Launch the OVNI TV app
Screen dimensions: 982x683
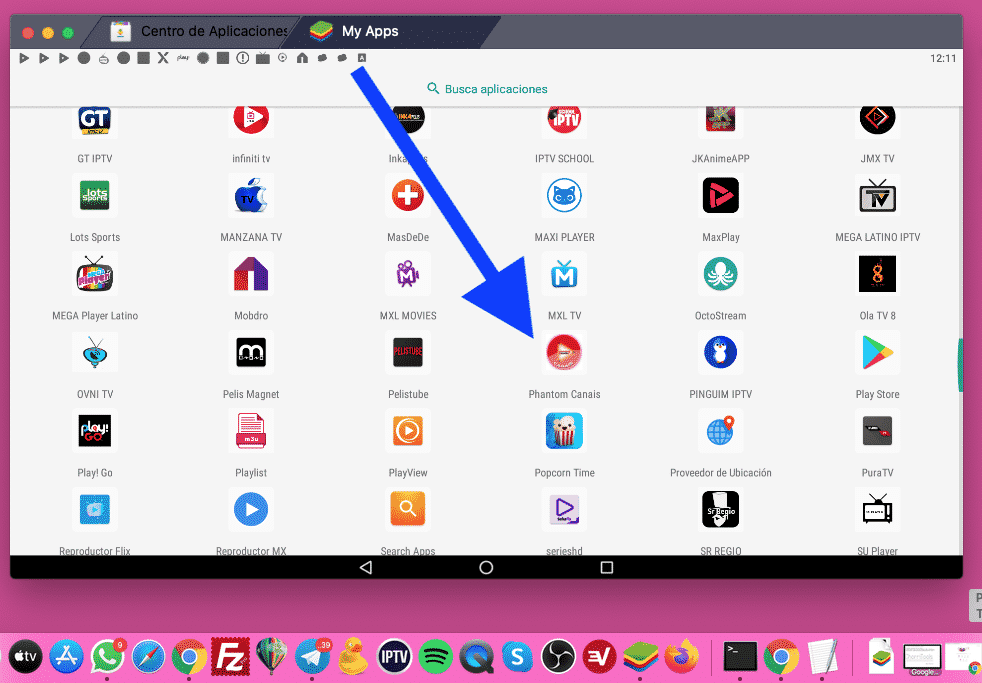click(x=95, y=352)
